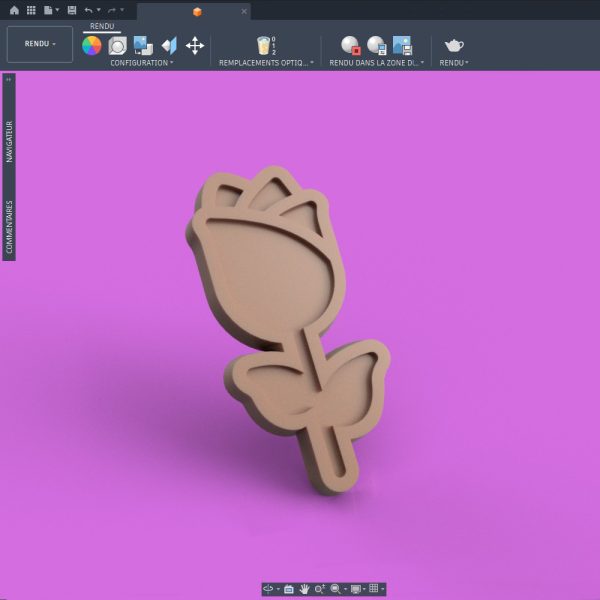
Task: Go to the Home icon
Action: click(x=14, y=10)
